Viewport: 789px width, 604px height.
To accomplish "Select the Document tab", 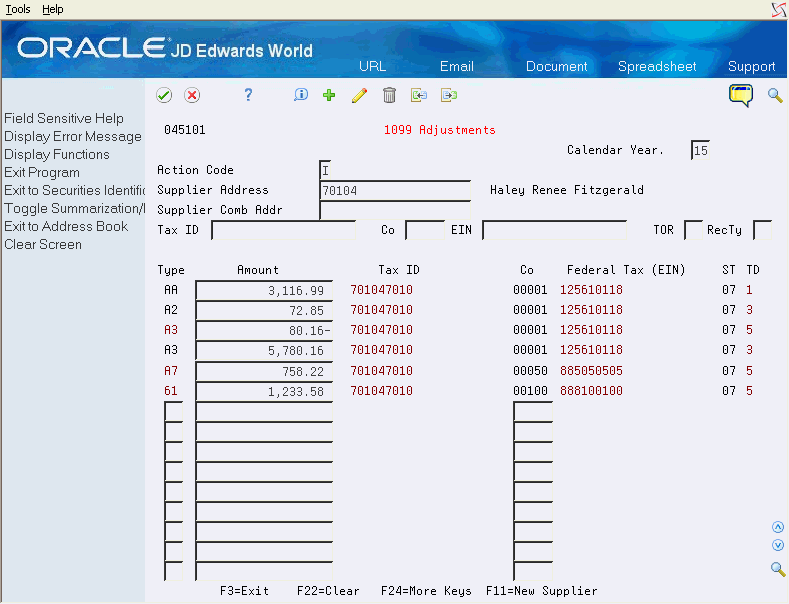I will pos(557,66).
